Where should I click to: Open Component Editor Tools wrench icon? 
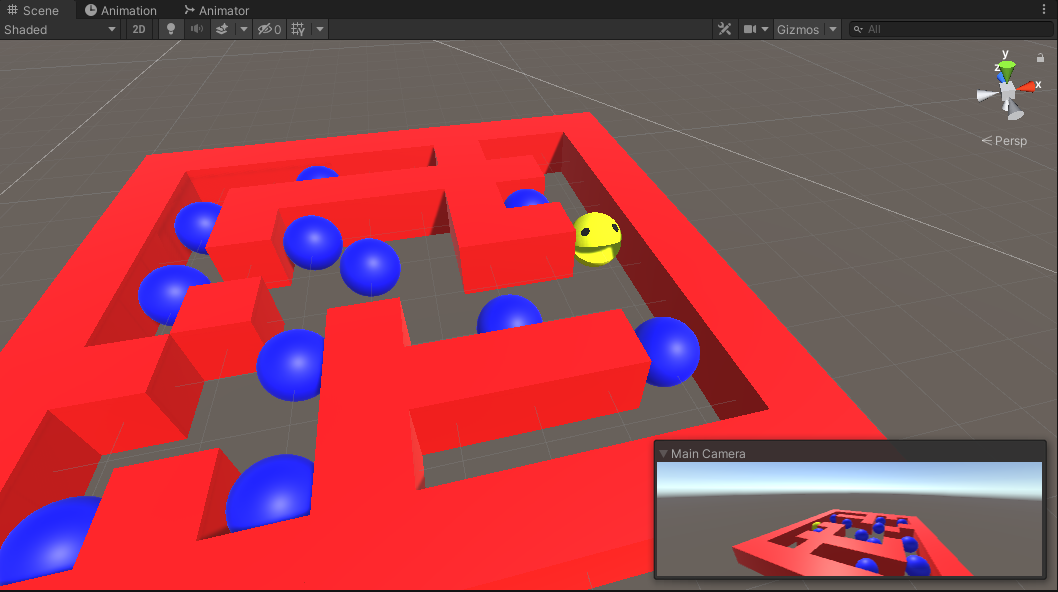725,29
